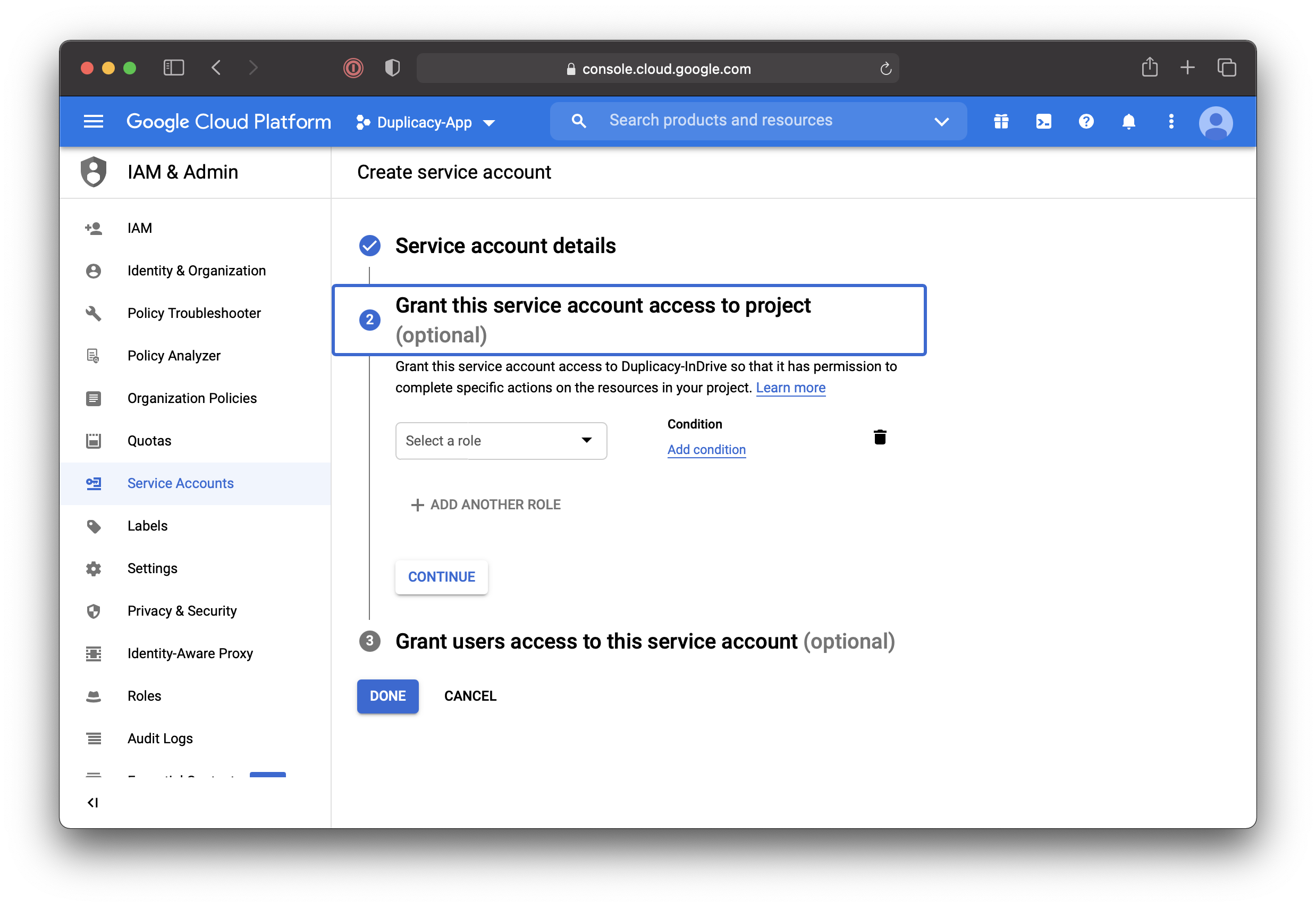This screenshot has height=907, width=1316.
Task: Delete role row with trash icon
Action: pyautogui.click(x=880, y=437)
